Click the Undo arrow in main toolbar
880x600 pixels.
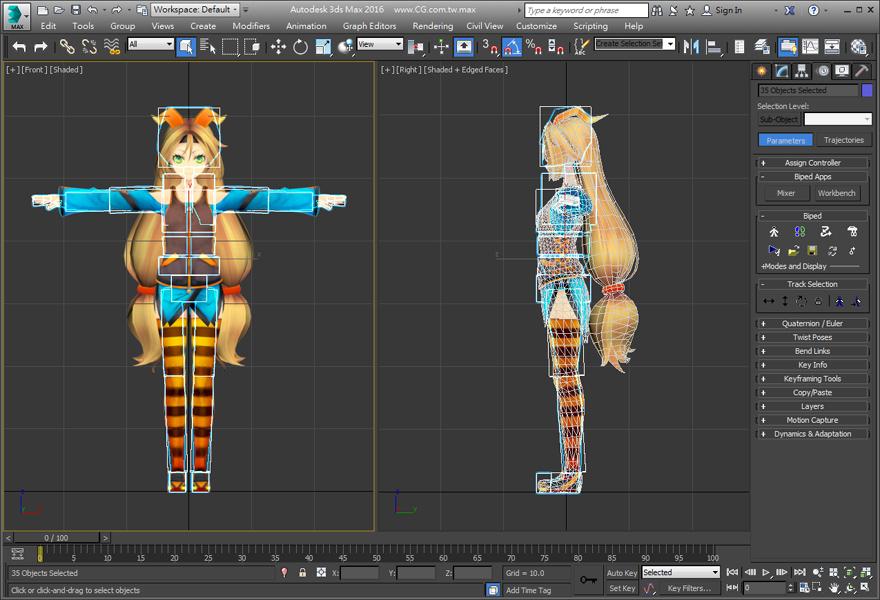click(19, 47)
